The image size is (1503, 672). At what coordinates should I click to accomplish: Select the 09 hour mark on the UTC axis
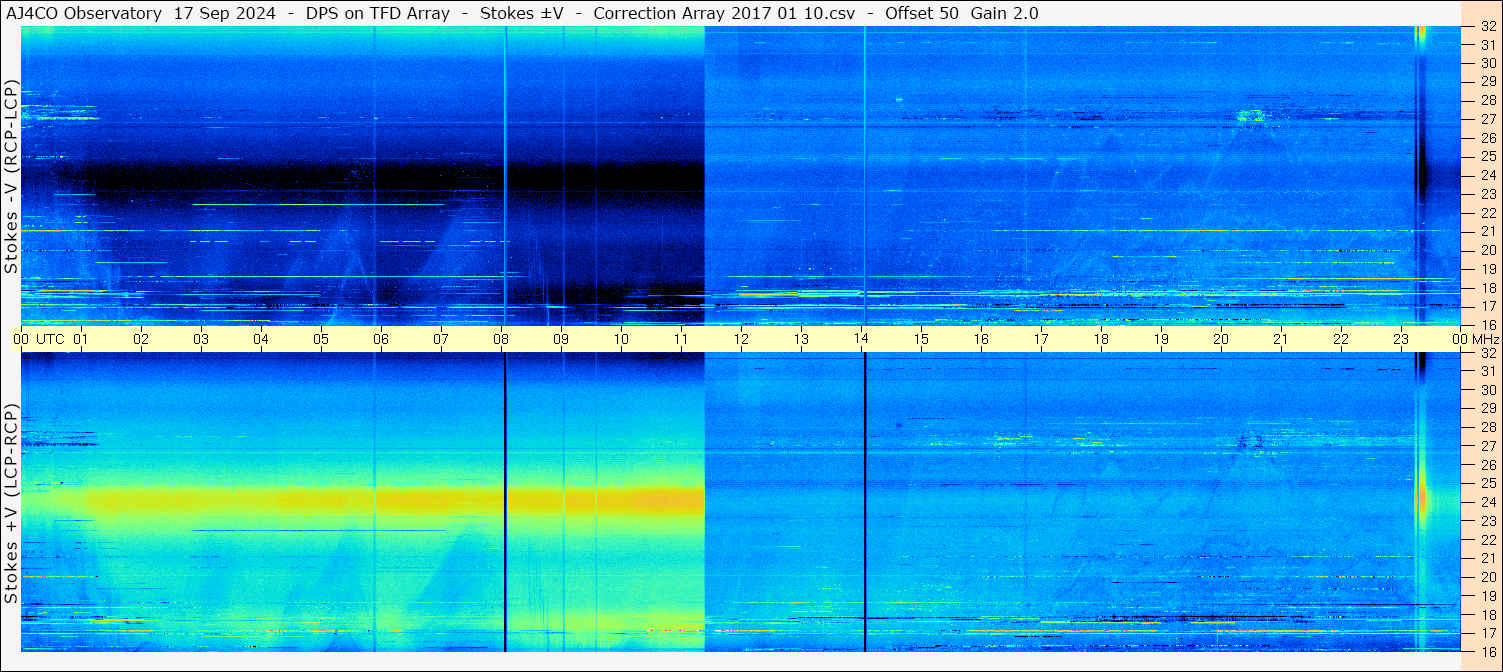point(561,339)
